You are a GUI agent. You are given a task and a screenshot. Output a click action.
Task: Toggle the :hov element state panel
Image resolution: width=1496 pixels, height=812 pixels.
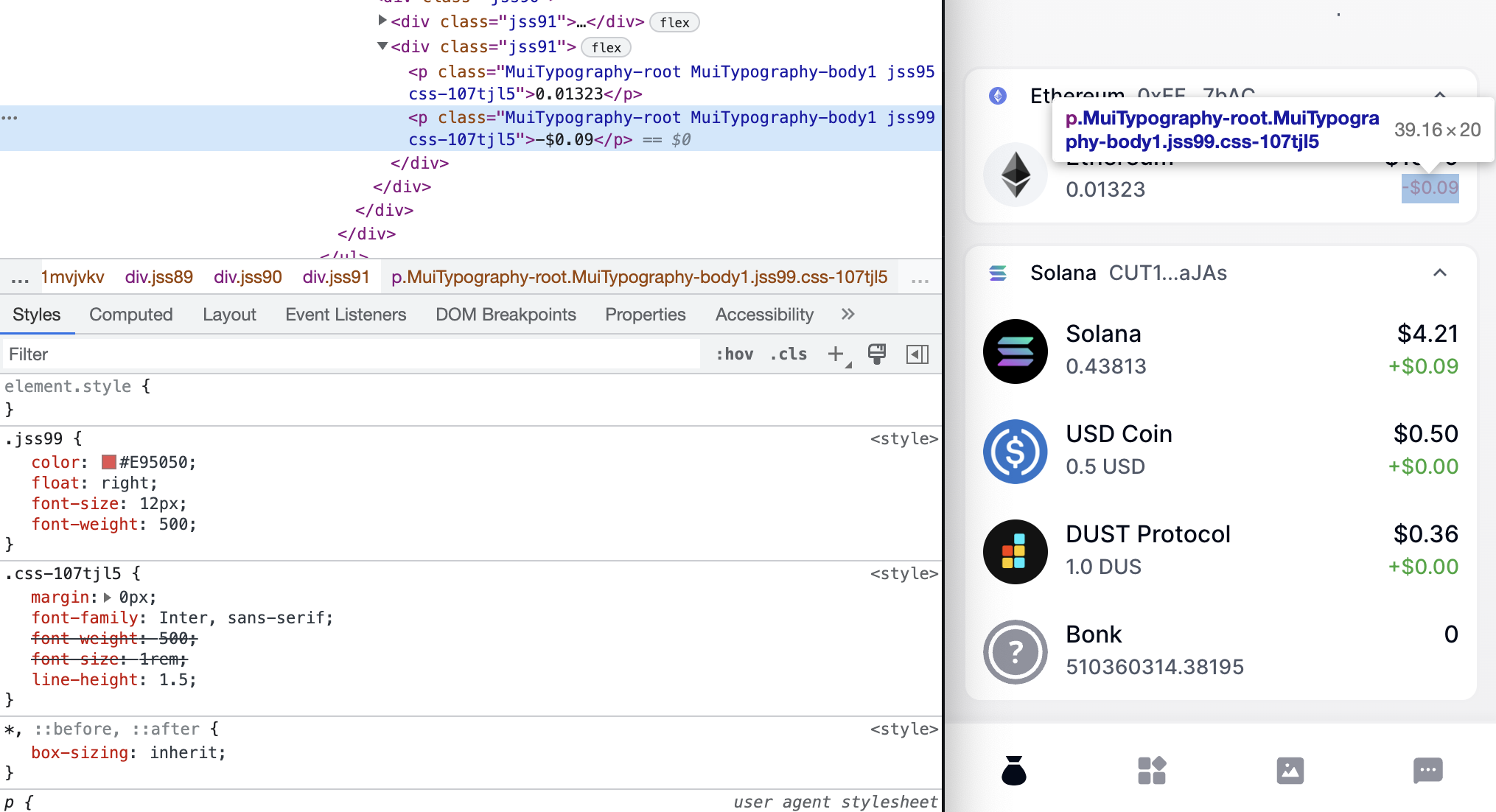pos(735,354)
